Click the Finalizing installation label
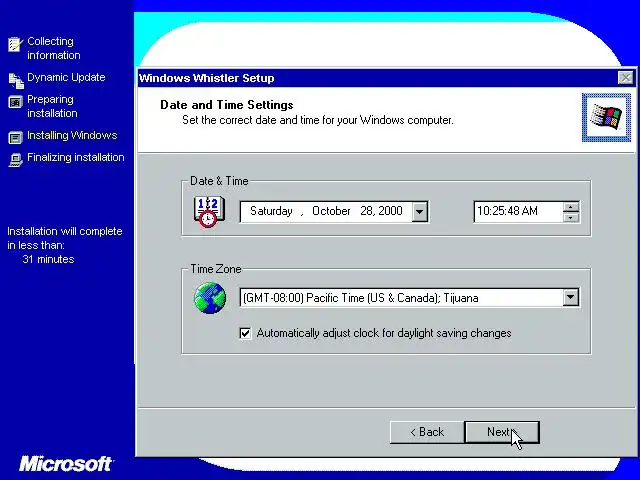 (76, 157)
